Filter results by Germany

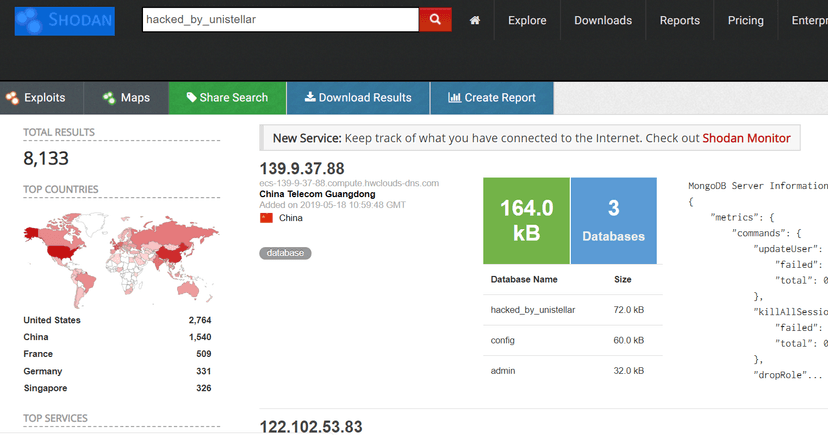(x=43, y=371)
